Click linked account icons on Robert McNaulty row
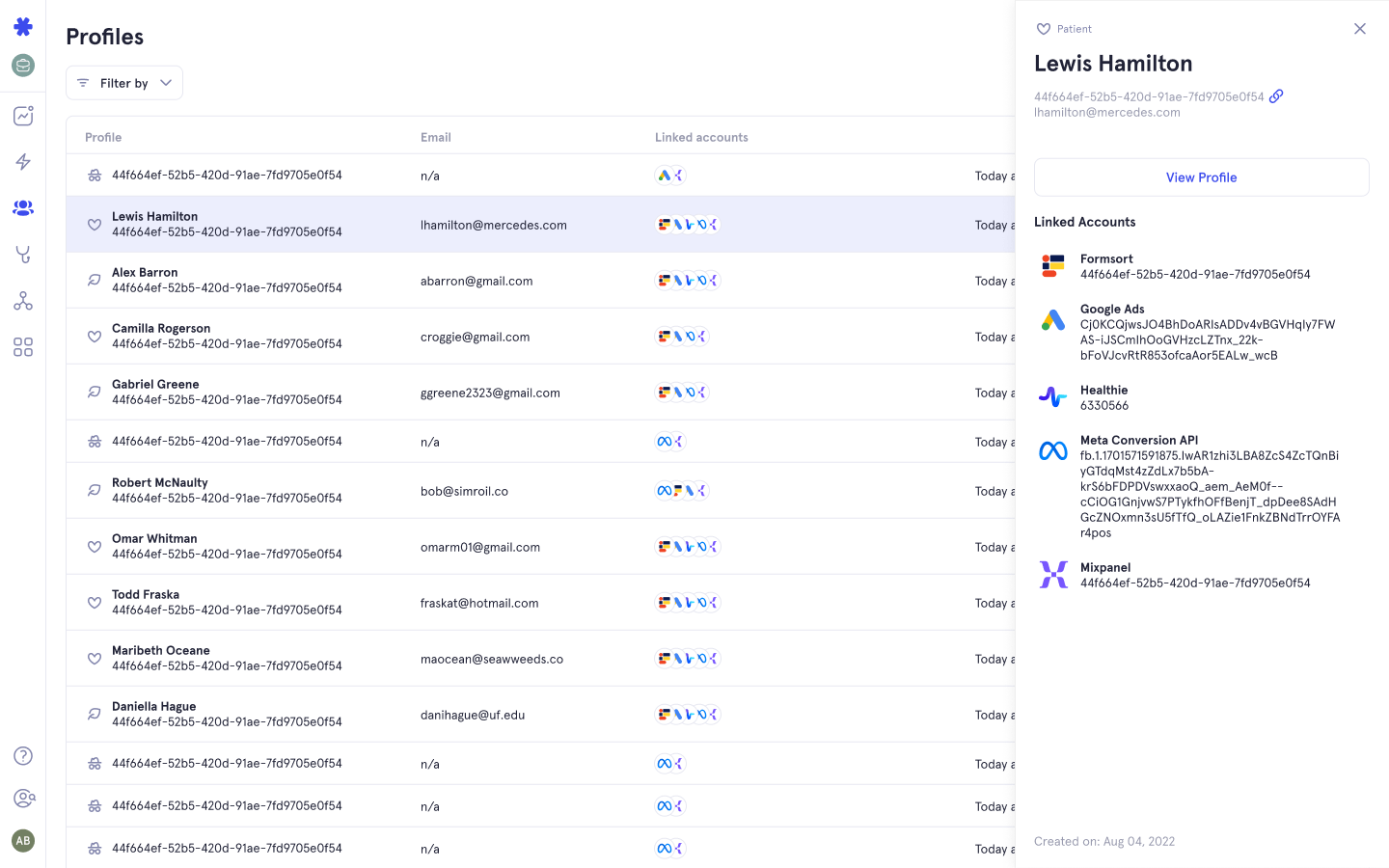 (x=682, y=491)
